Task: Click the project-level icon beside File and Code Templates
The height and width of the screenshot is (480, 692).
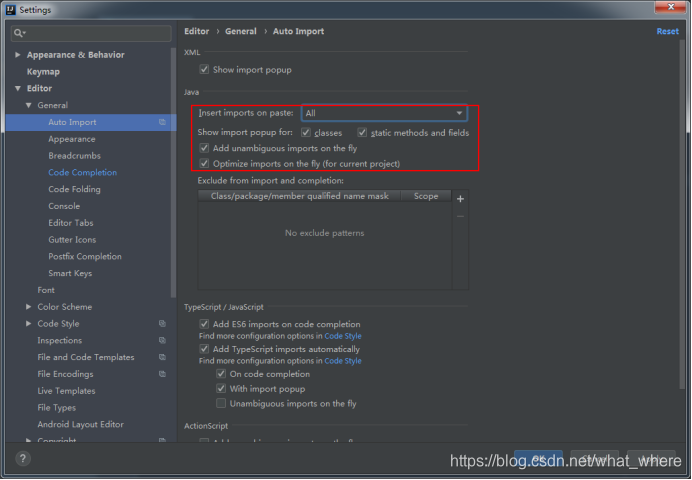Action: tap(162, 357)
